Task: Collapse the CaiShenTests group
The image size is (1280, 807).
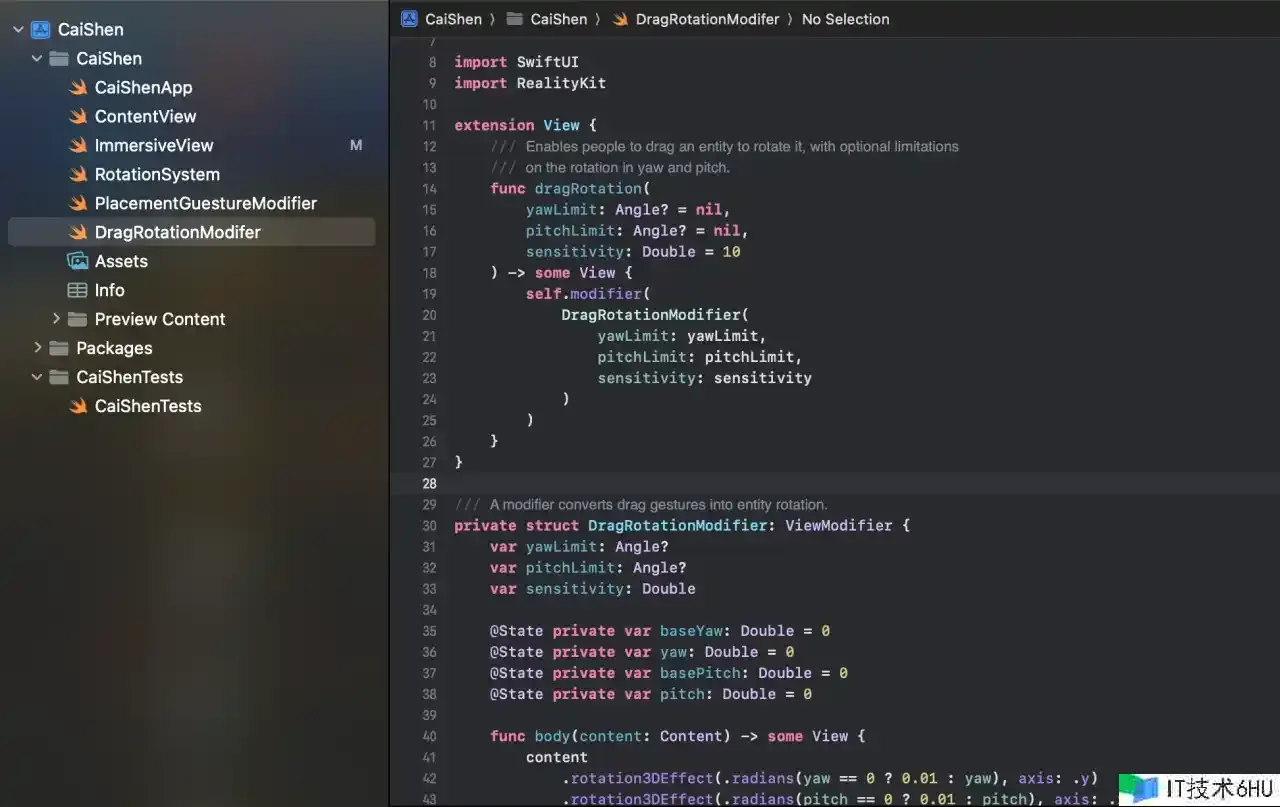Action: click(37, 377)
